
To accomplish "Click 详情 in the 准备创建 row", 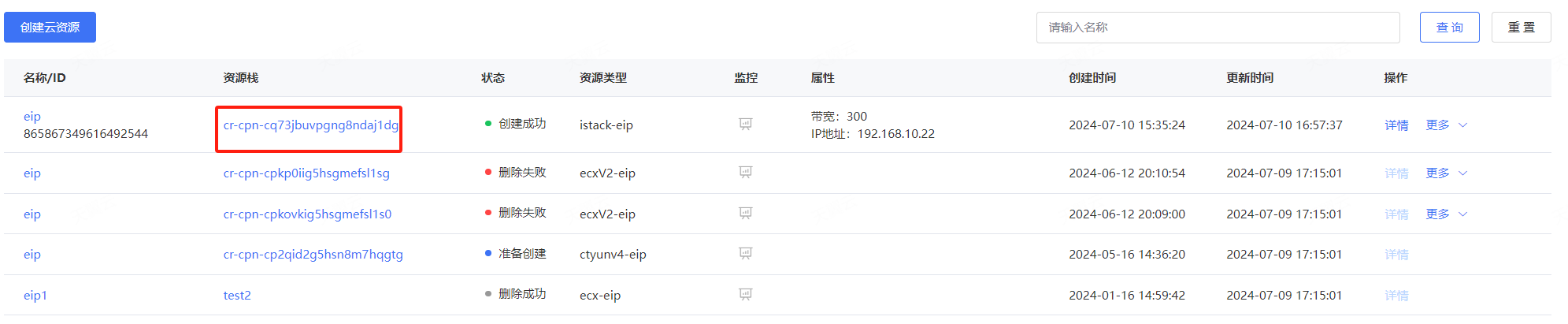I will point(1396,254).
